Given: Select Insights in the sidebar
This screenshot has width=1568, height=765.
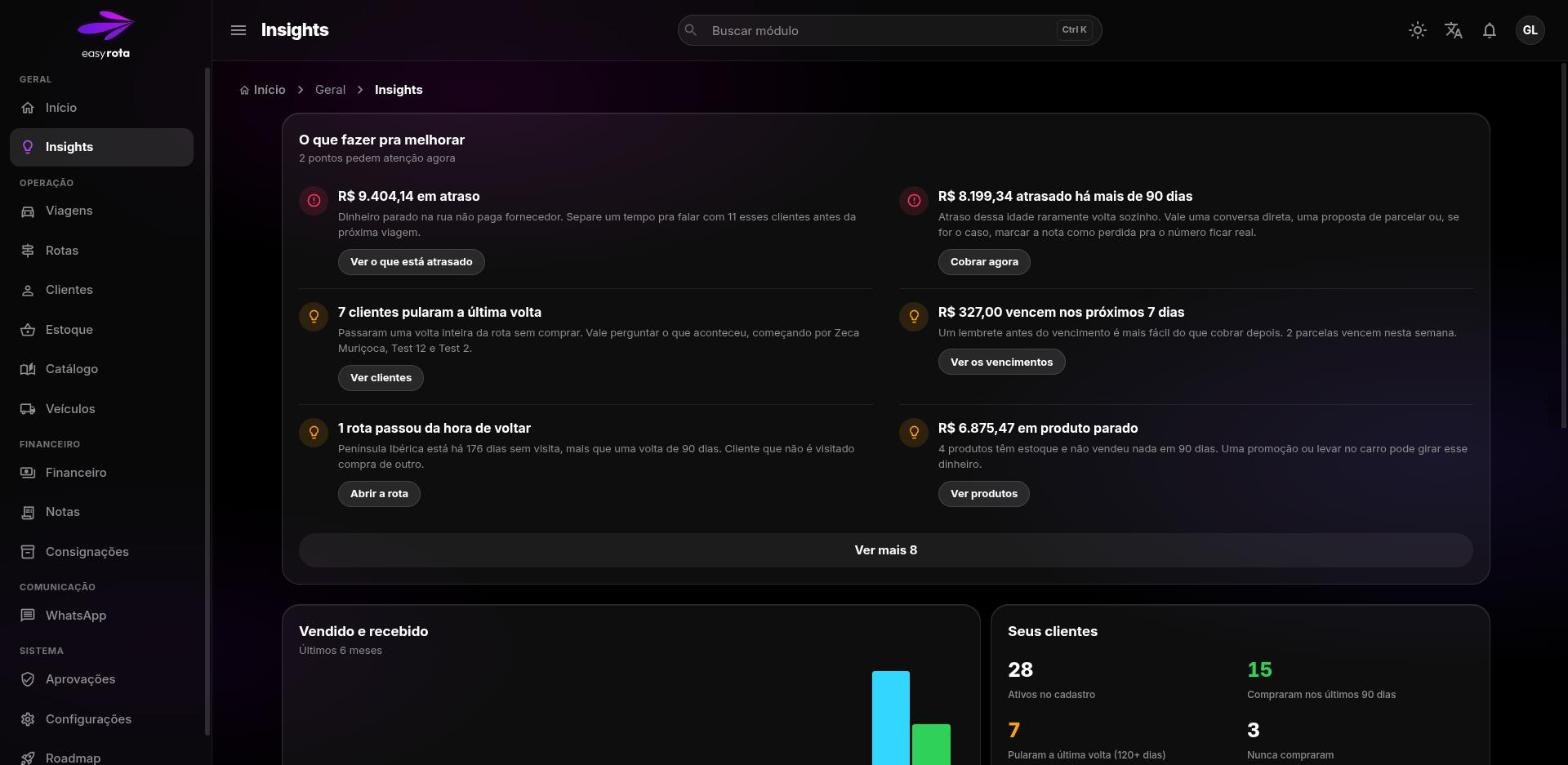Looking at the screenshot, I should [101, 147].
